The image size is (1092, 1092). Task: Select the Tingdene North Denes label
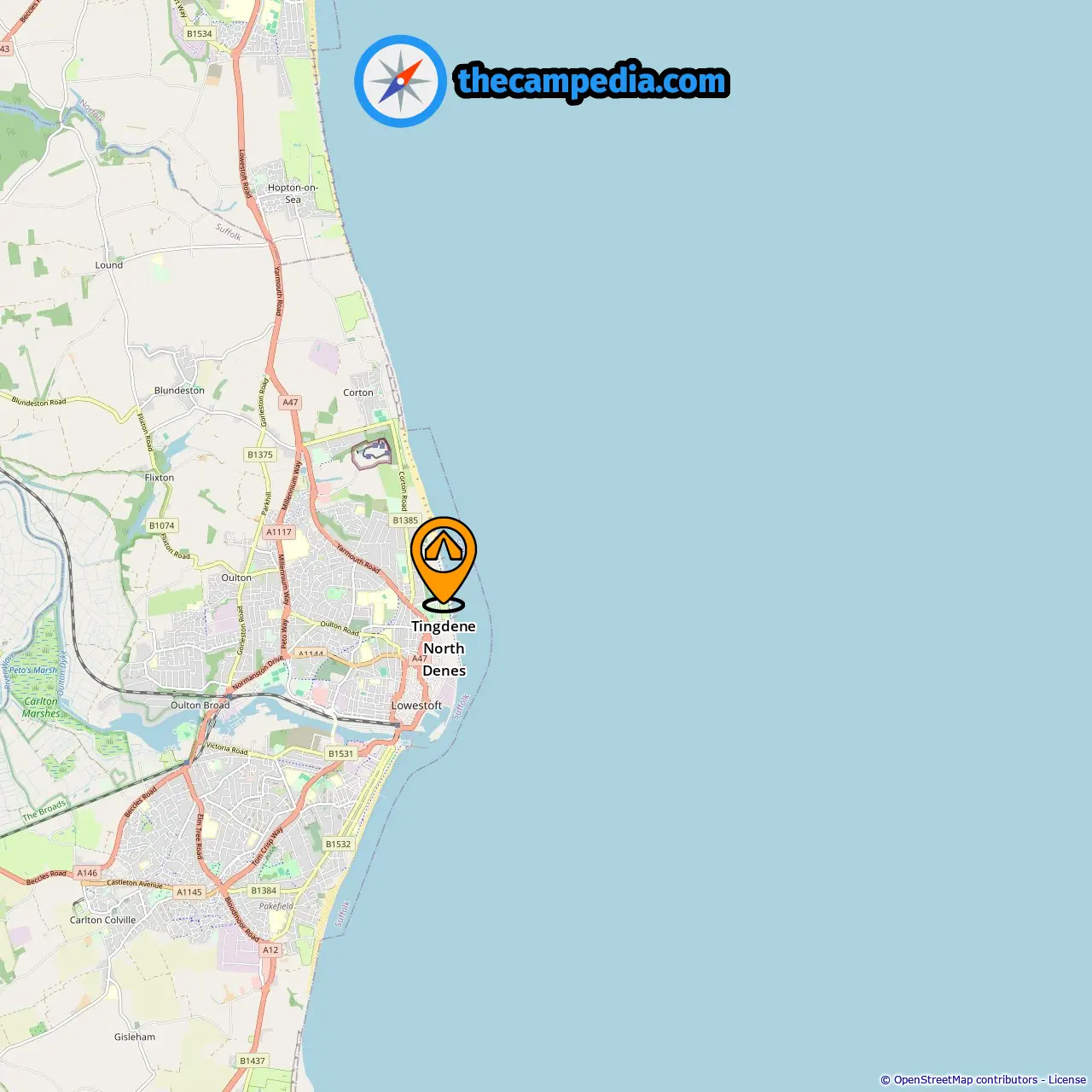[x=444, y=648]
